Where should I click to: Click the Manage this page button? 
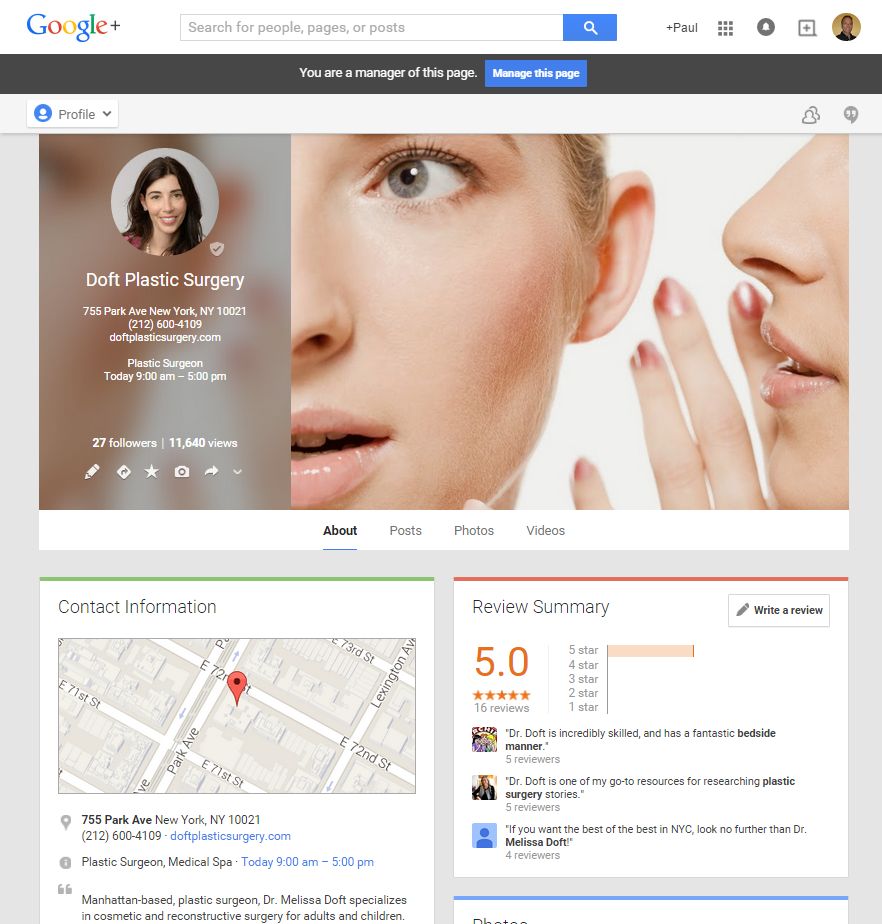(536, 73)
